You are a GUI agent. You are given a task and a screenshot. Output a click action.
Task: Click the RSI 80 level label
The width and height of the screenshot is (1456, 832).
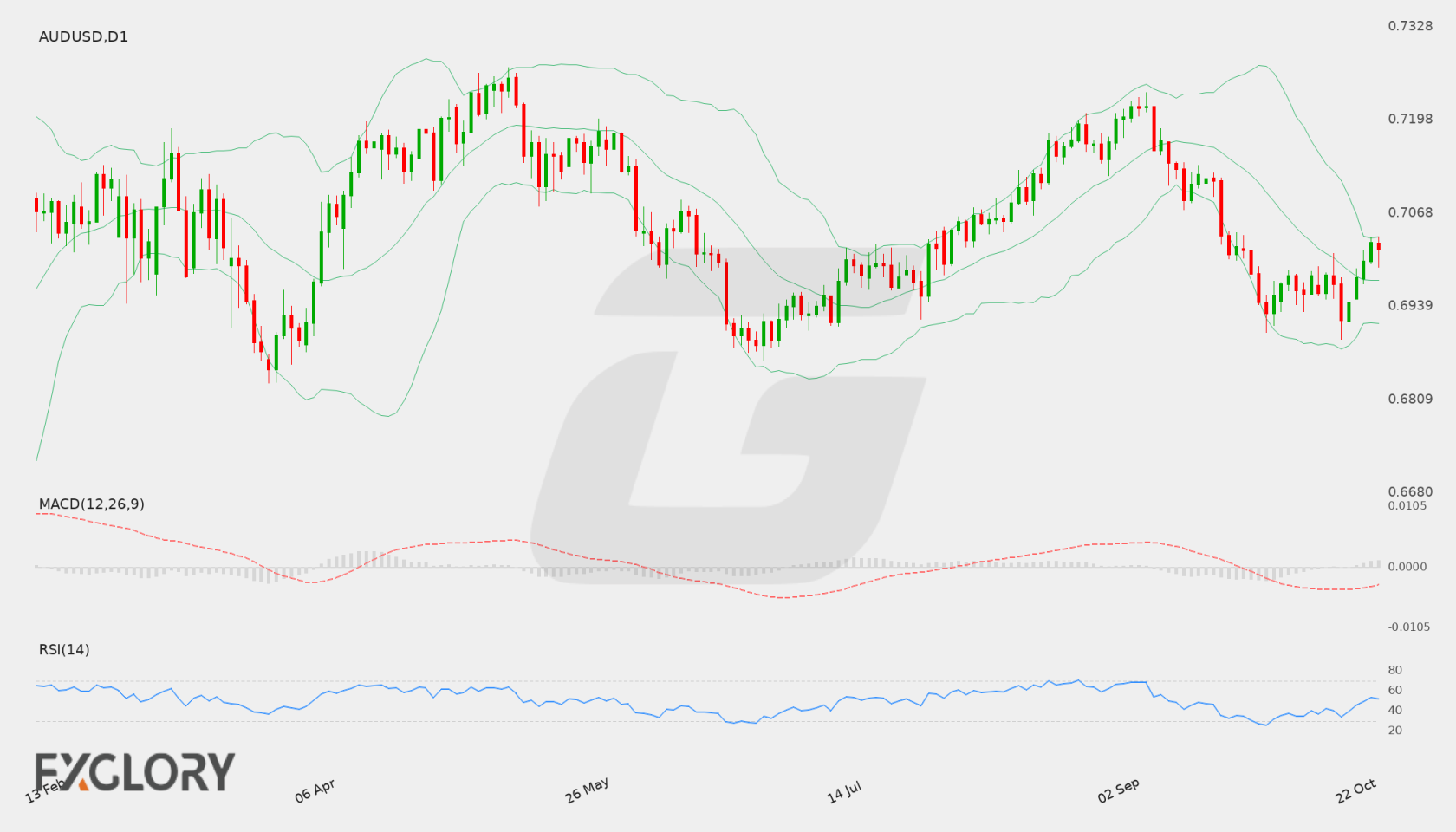1395,670
